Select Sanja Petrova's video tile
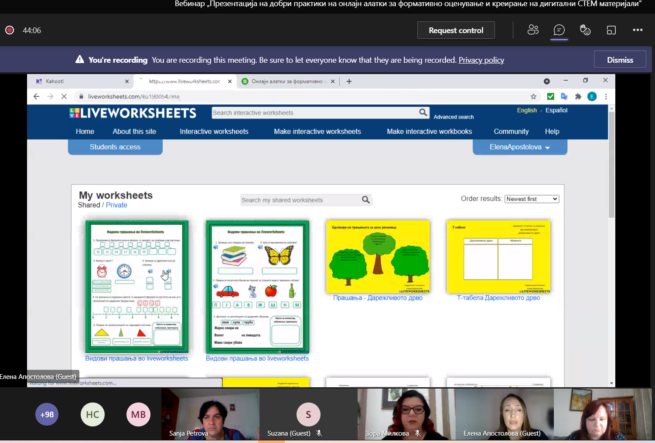The image size is (655, 443). tap(210, 414)
